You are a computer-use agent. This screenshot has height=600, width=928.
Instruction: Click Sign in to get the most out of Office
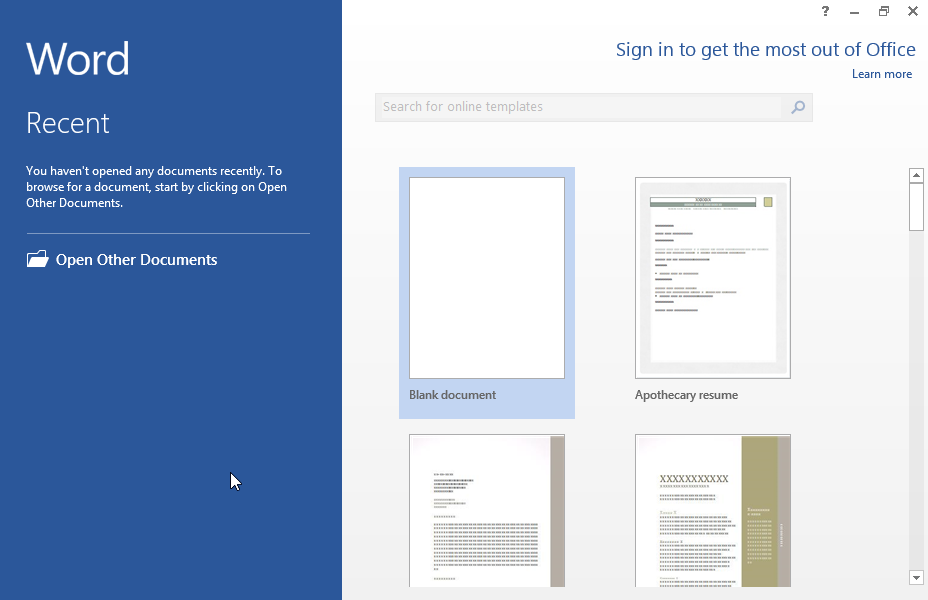765,50
